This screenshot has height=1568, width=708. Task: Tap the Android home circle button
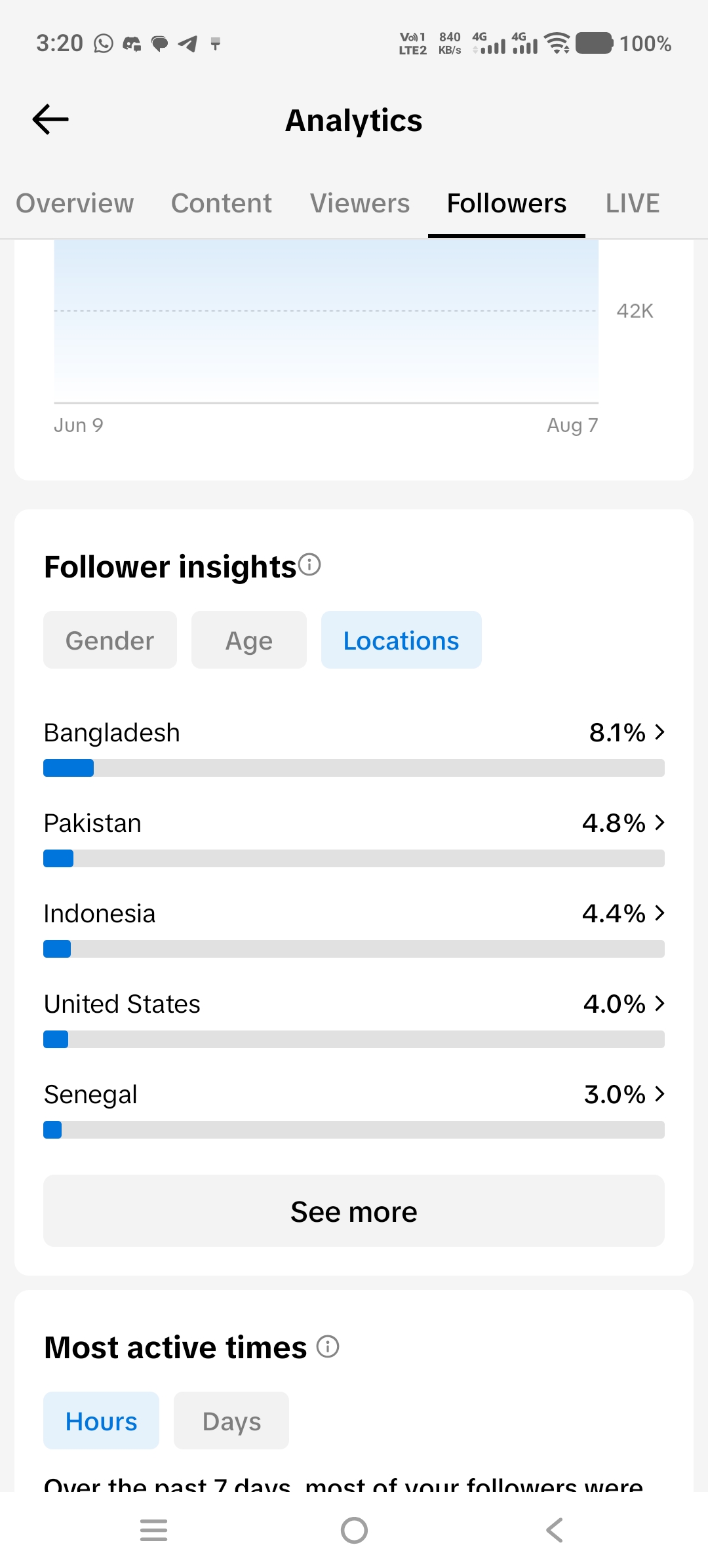[x=354, y=1530]
